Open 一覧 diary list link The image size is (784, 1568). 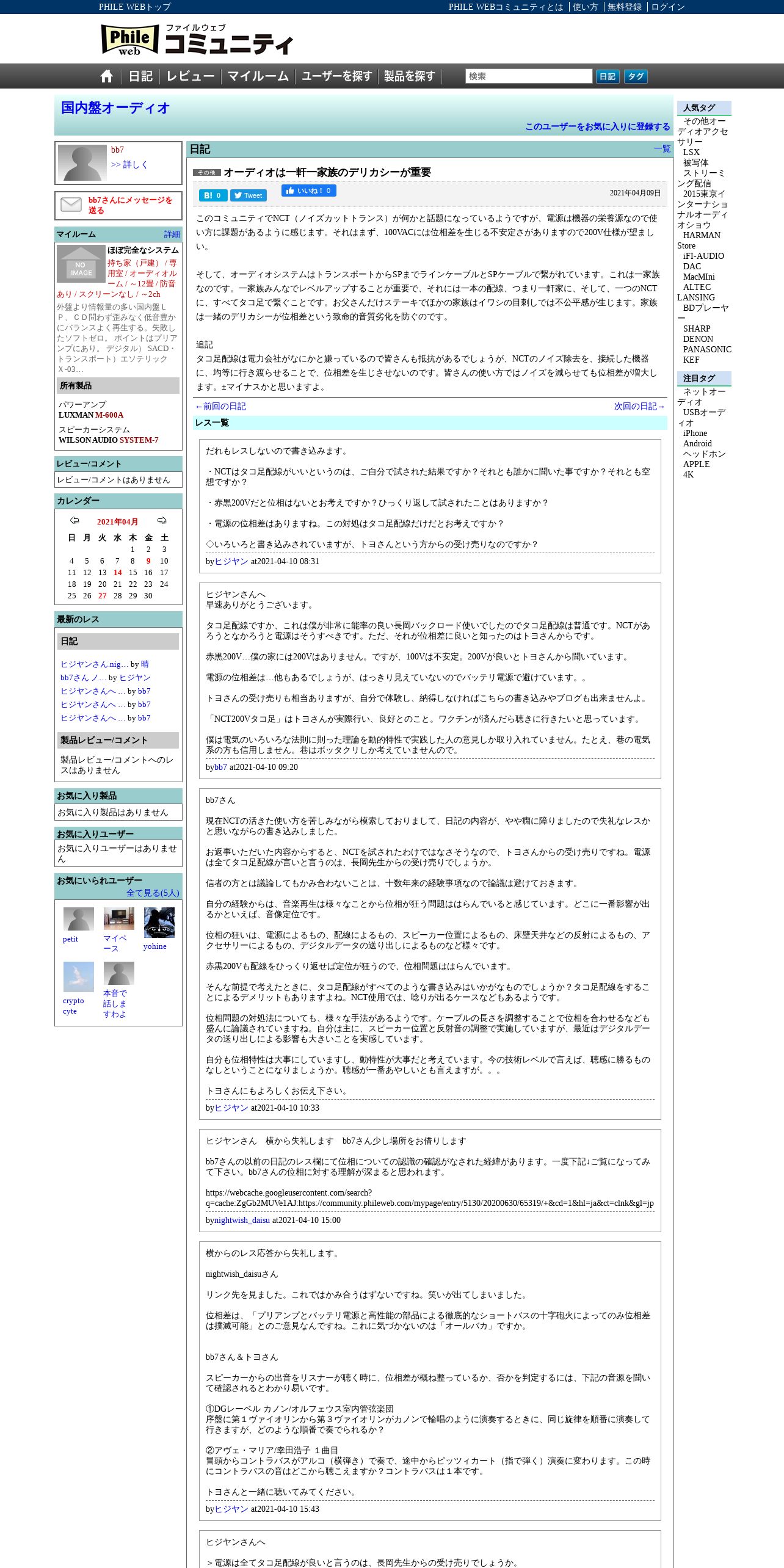click(662, 149)
